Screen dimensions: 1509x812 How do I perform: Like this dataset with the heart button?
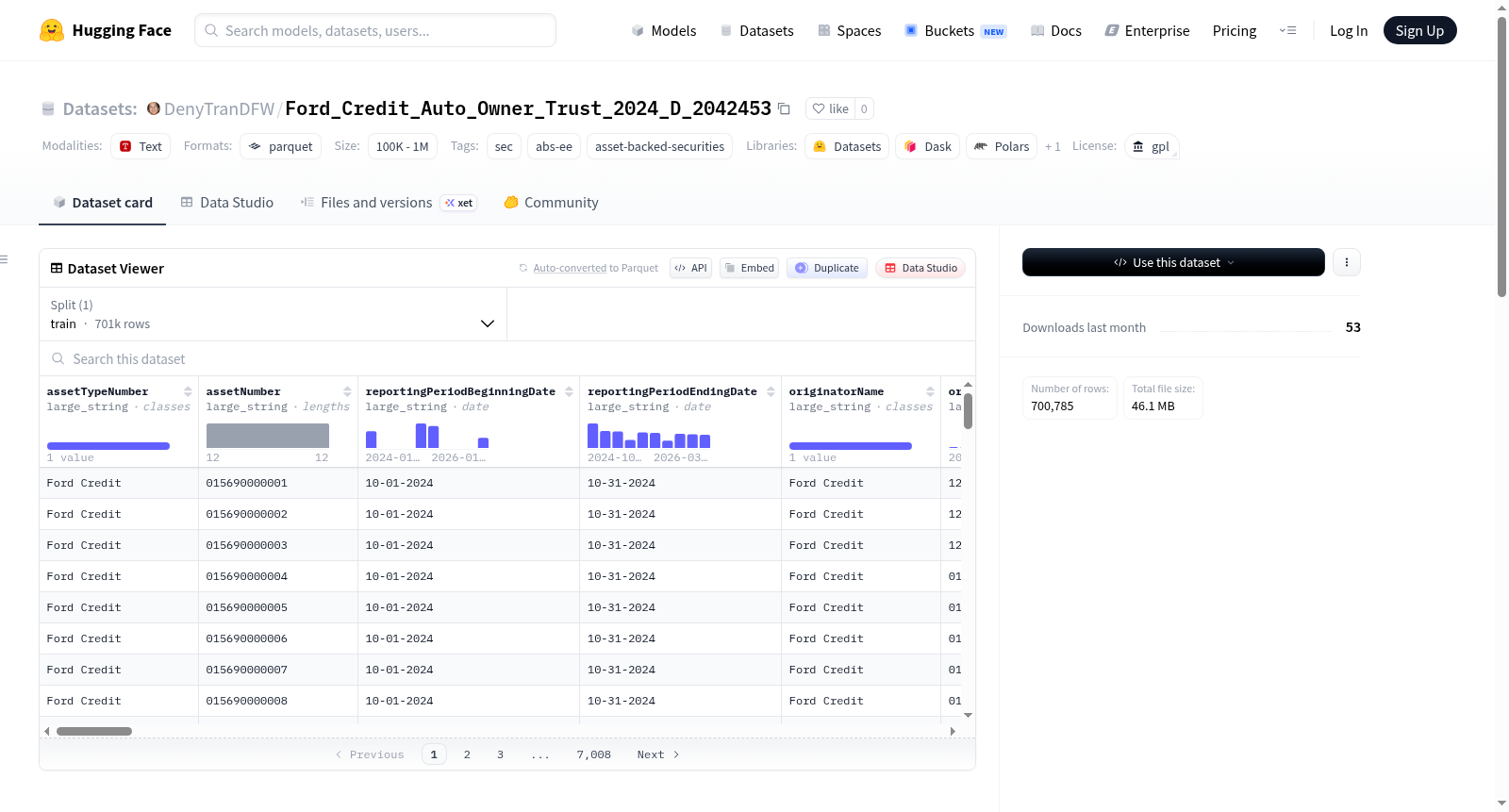830,108
